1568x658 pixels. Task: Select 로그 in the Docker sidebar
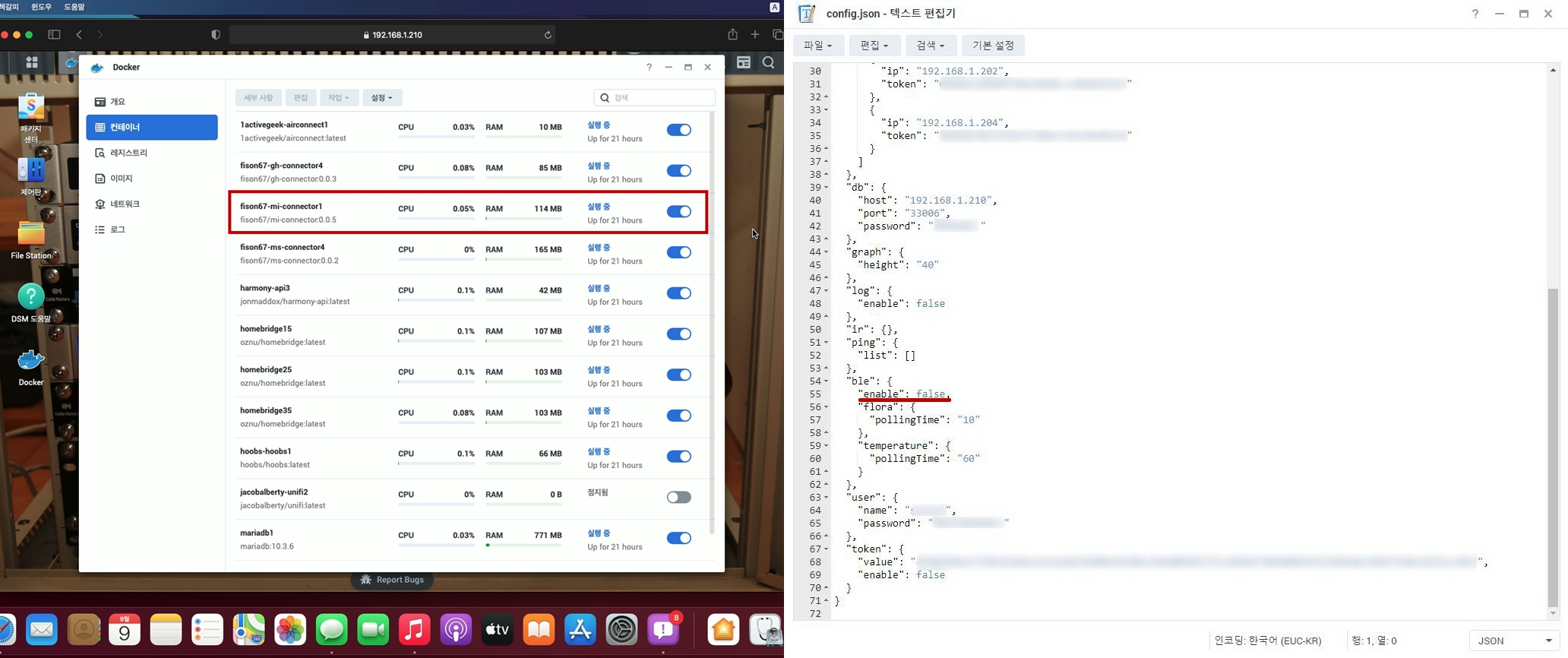pyautogui.click(x=152, y=229)
